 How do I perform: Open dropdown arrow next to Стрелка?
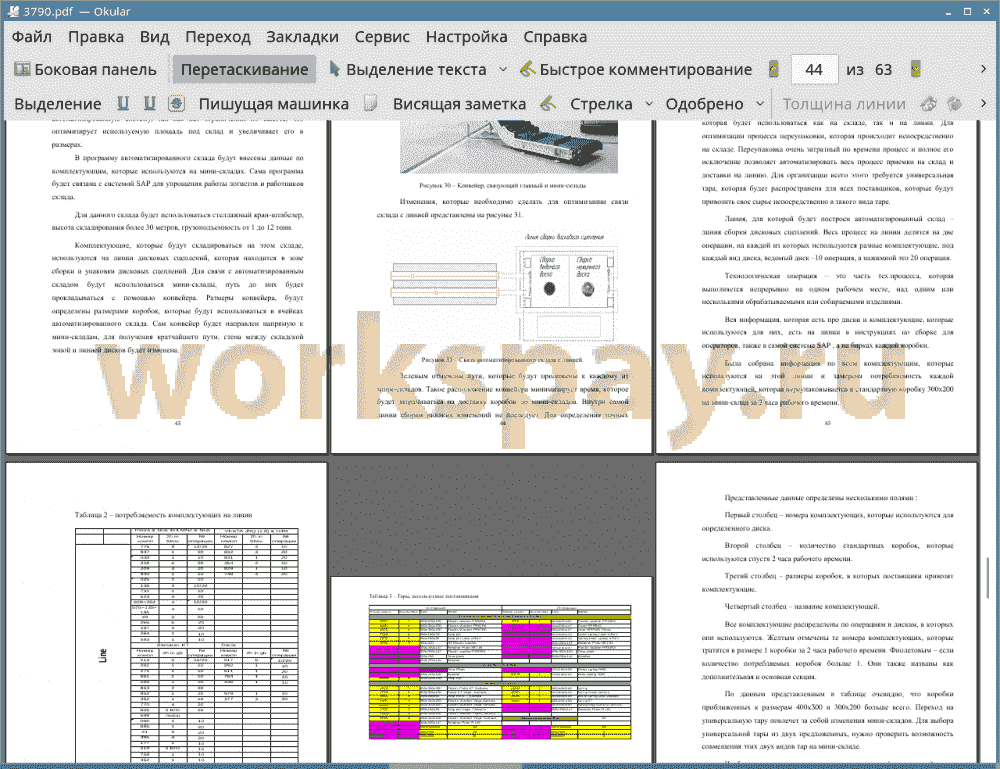click(649, 104)
